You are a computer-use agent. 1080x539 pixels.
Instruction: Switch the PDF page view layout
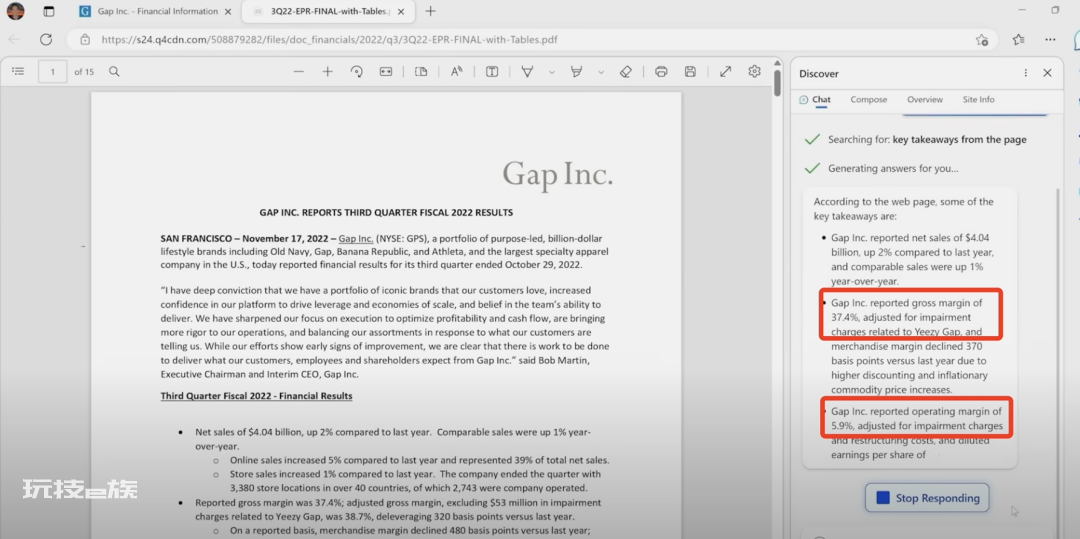pyautogui.click(x=421, y=72)
